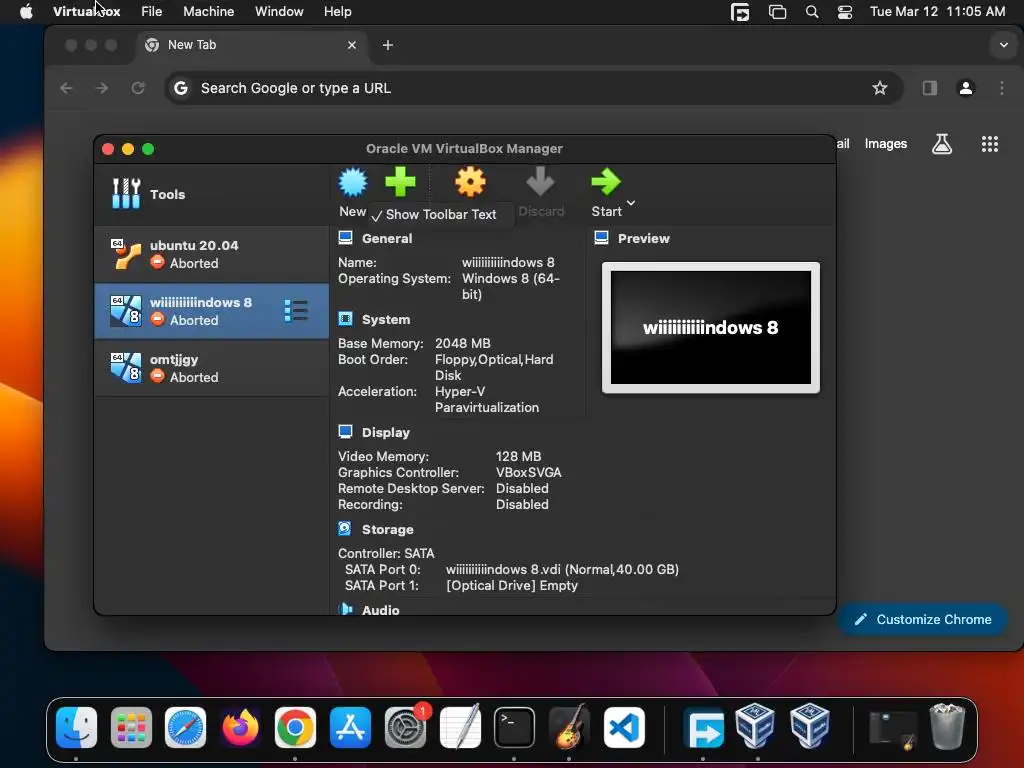Open Search Labs flask icon in Chrome

942,144
